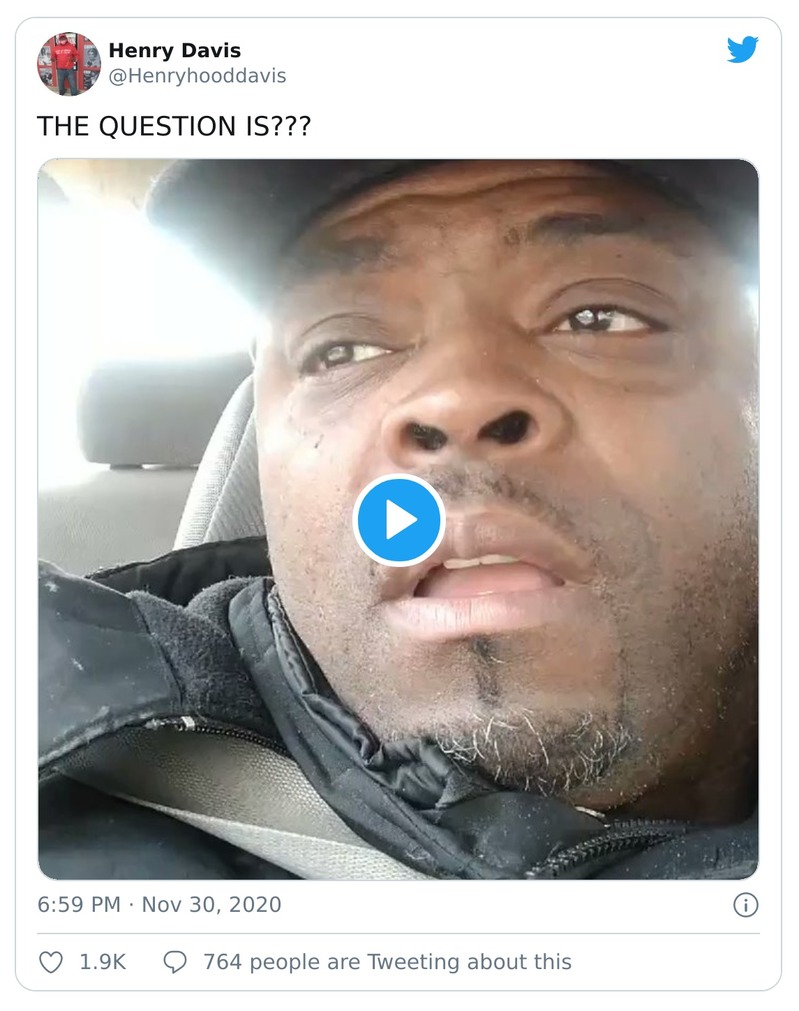Click the 6:59 PM timestamp
This screenshot has width=799, height=1011.
pyautogui.click(x=79, y=905)
